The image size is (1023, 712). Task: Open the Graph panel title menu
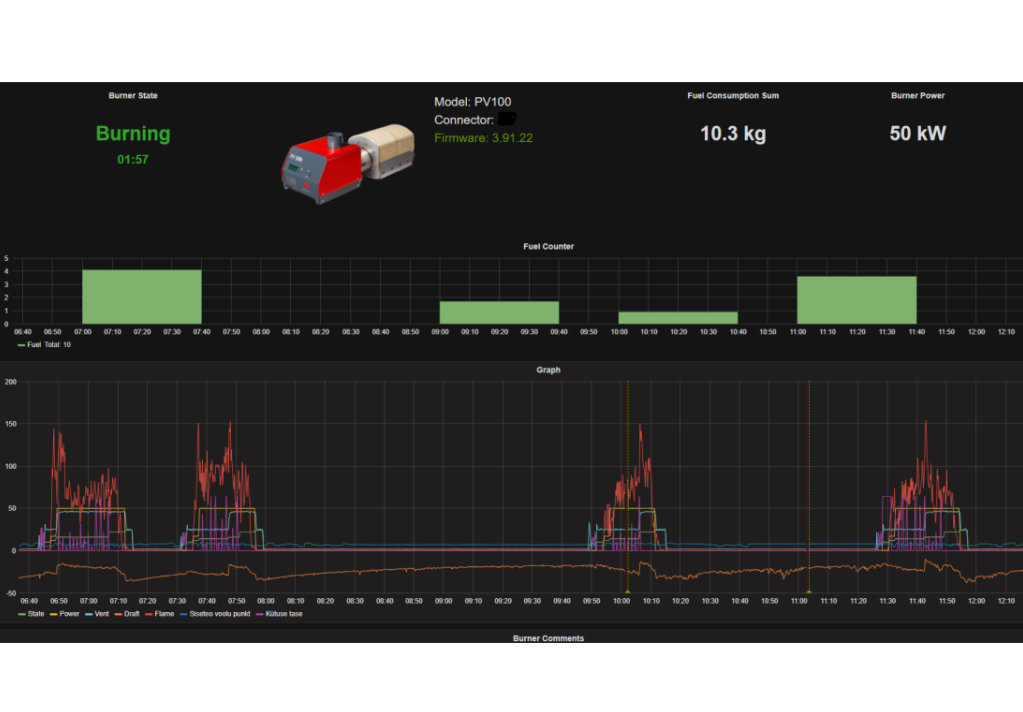(548, 370)
